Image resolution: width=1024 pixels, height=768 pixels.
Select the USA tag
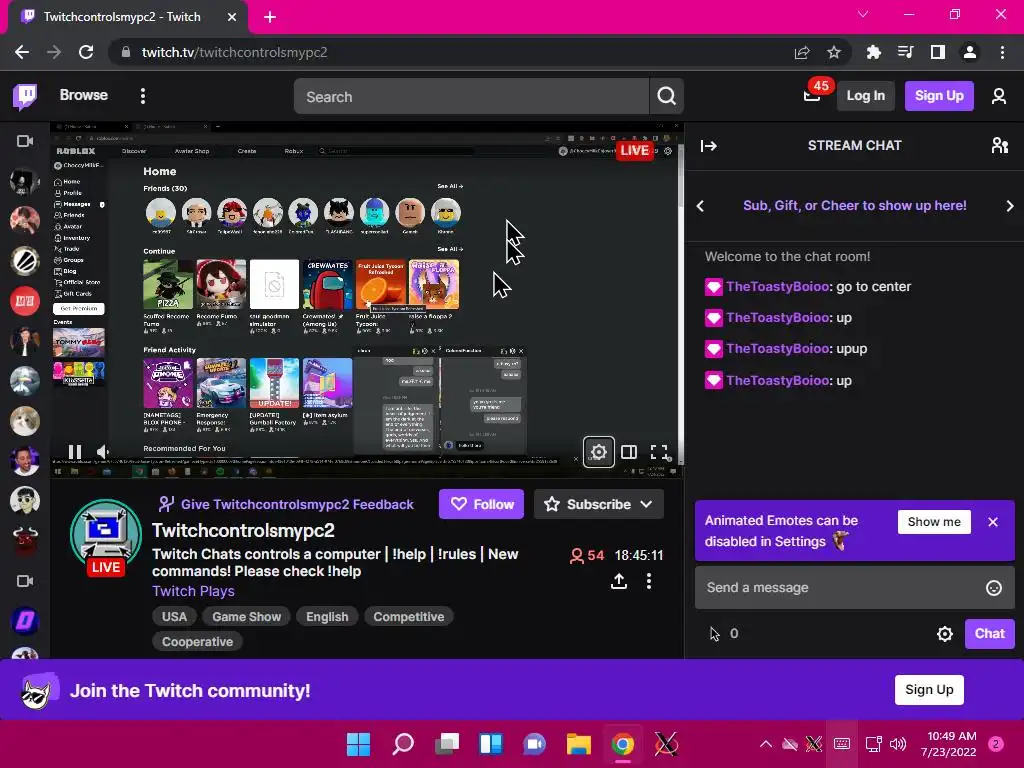(174, 616)
